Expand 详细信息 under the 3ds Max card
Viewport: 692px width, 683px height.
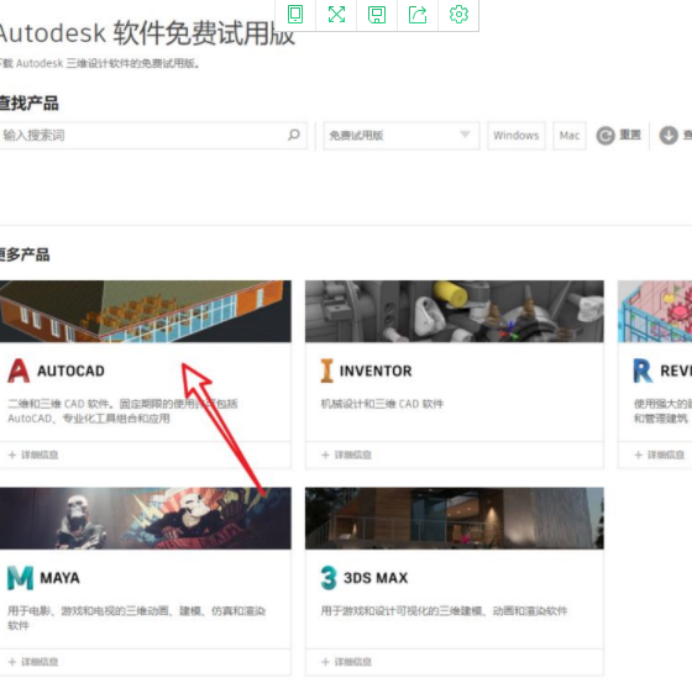click(347, 662)
